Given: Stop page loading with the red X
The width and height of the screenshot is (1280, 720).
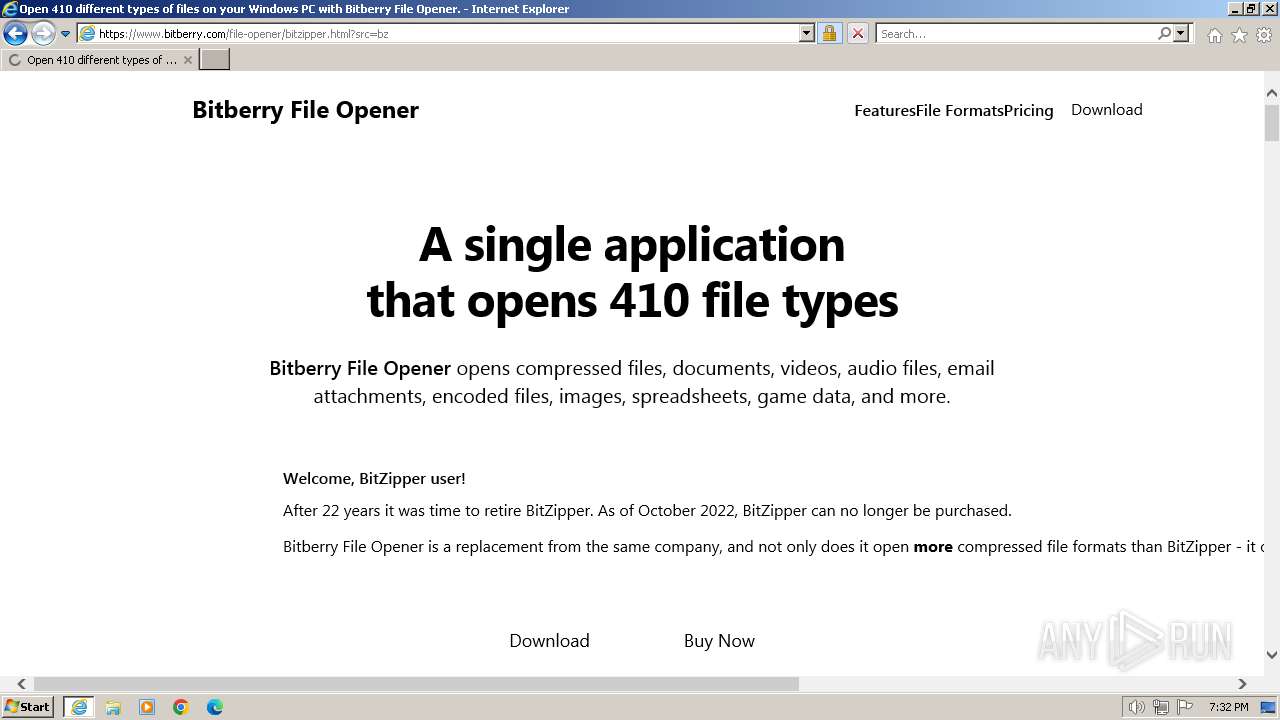Looking at the screenshot, I should point(857,33).
